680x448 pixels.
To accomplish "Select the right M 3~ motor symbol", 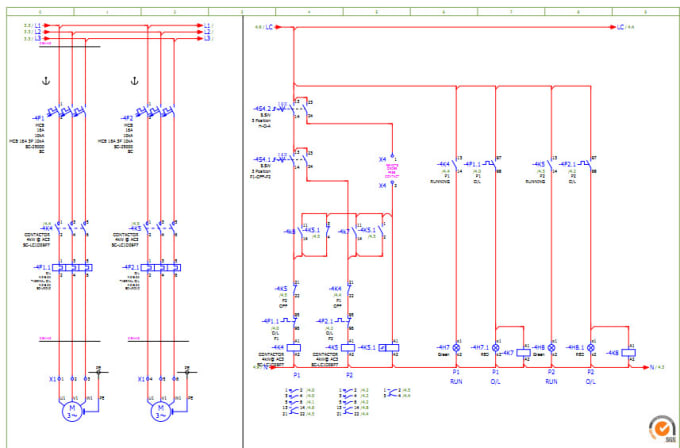I will (x=161, y=412).
